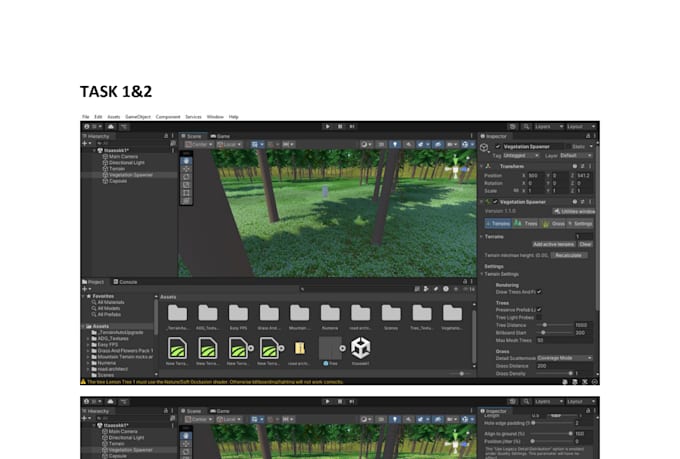Open the Numena folder in the Assets grid
This screenshot has width=680, height=459.
tap(330, 313)
